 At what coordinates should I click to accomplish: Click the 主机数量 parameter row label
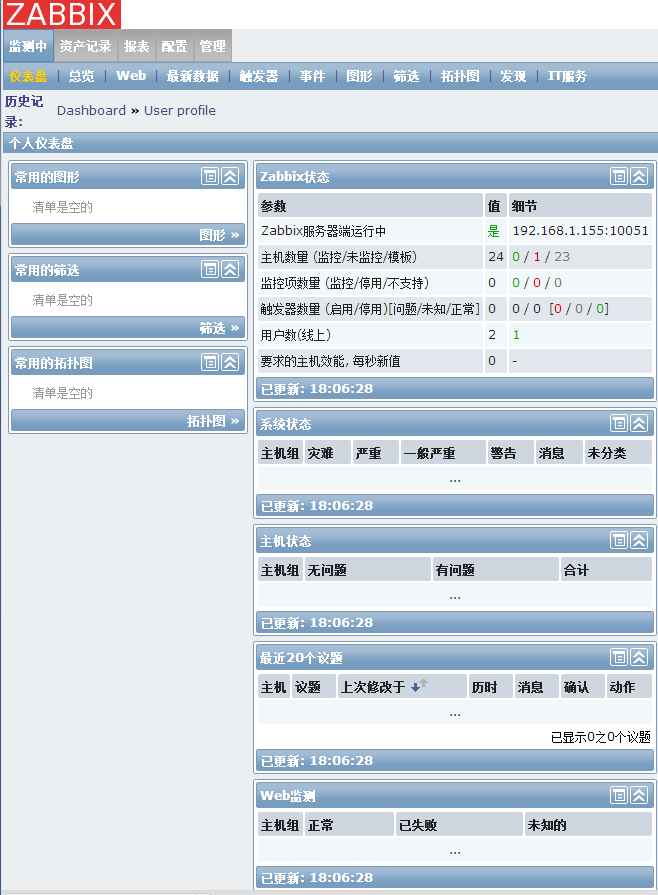tap(339, 257)
